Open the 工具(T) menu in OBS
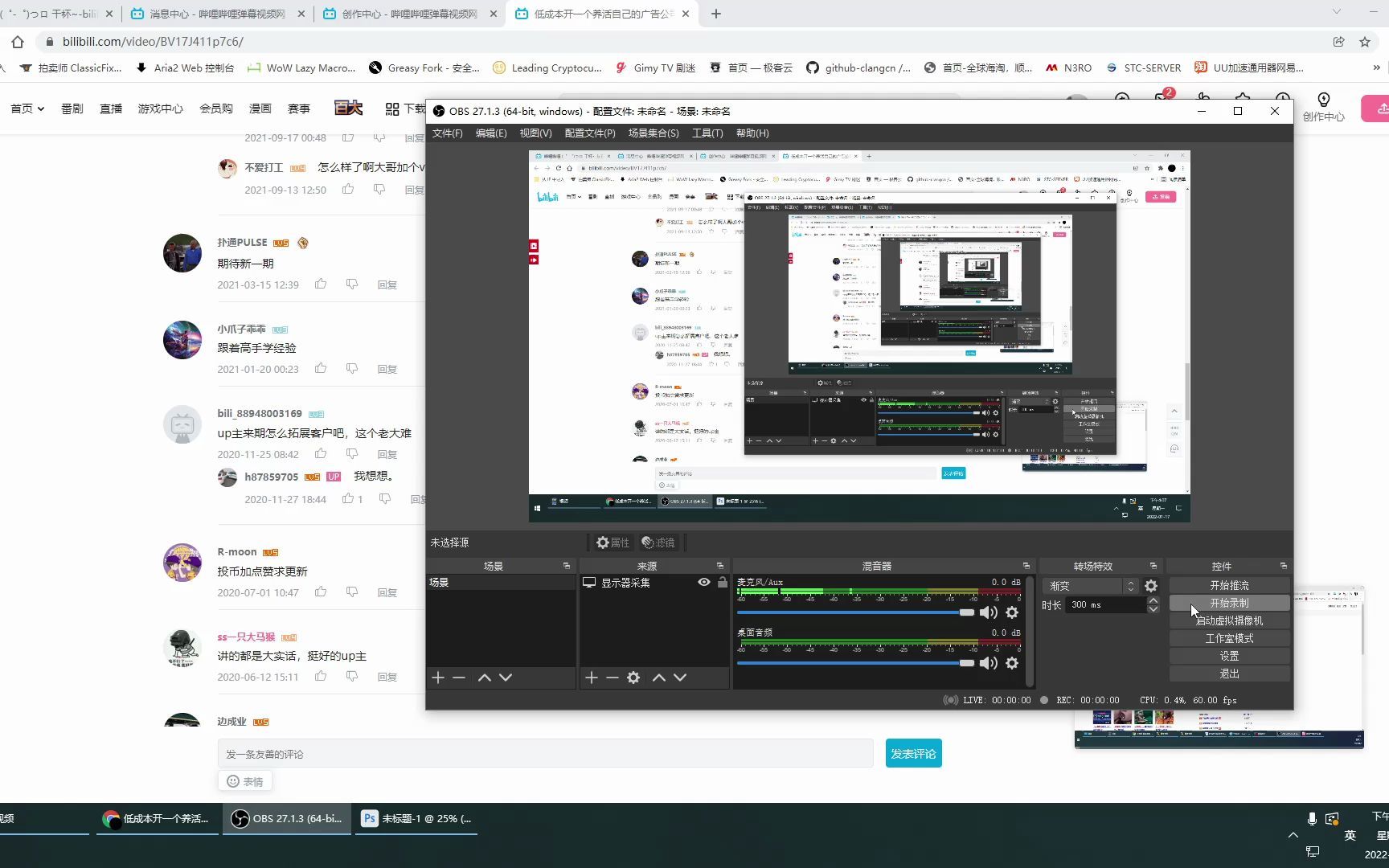The height and width of the screenshot is (868, 1389). click(707, 133)
